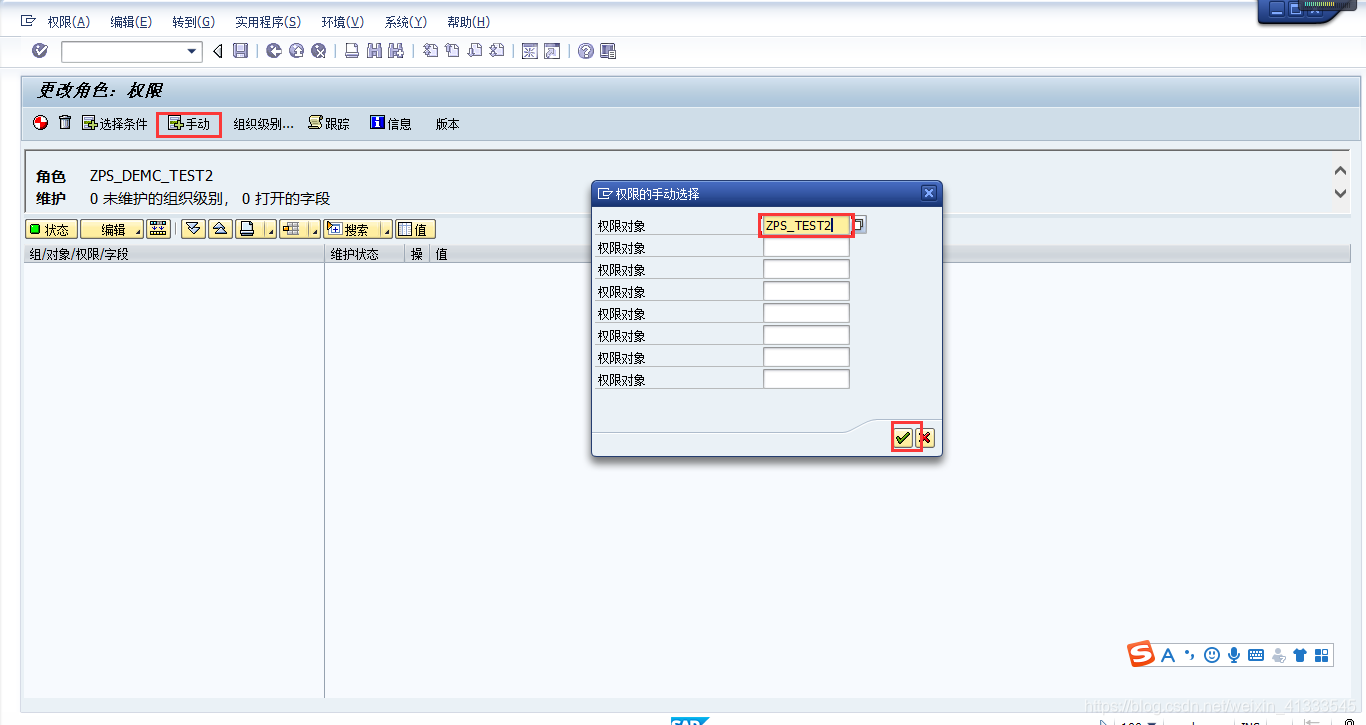Click the tree toolbar print icon
Screen dimensions: 1366x725
tap(246, 229)
